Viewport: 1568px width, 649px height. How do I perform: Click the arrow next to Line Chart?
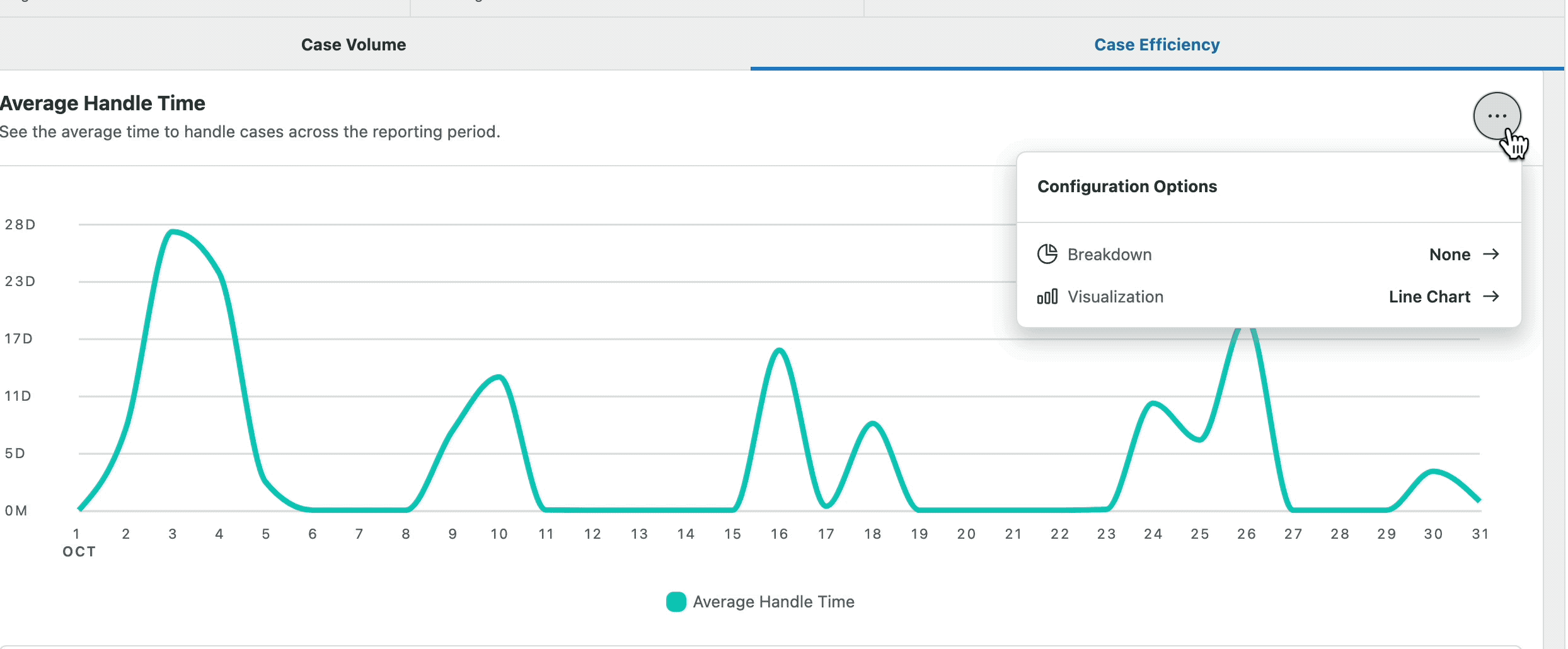[x=1492, y=296]
